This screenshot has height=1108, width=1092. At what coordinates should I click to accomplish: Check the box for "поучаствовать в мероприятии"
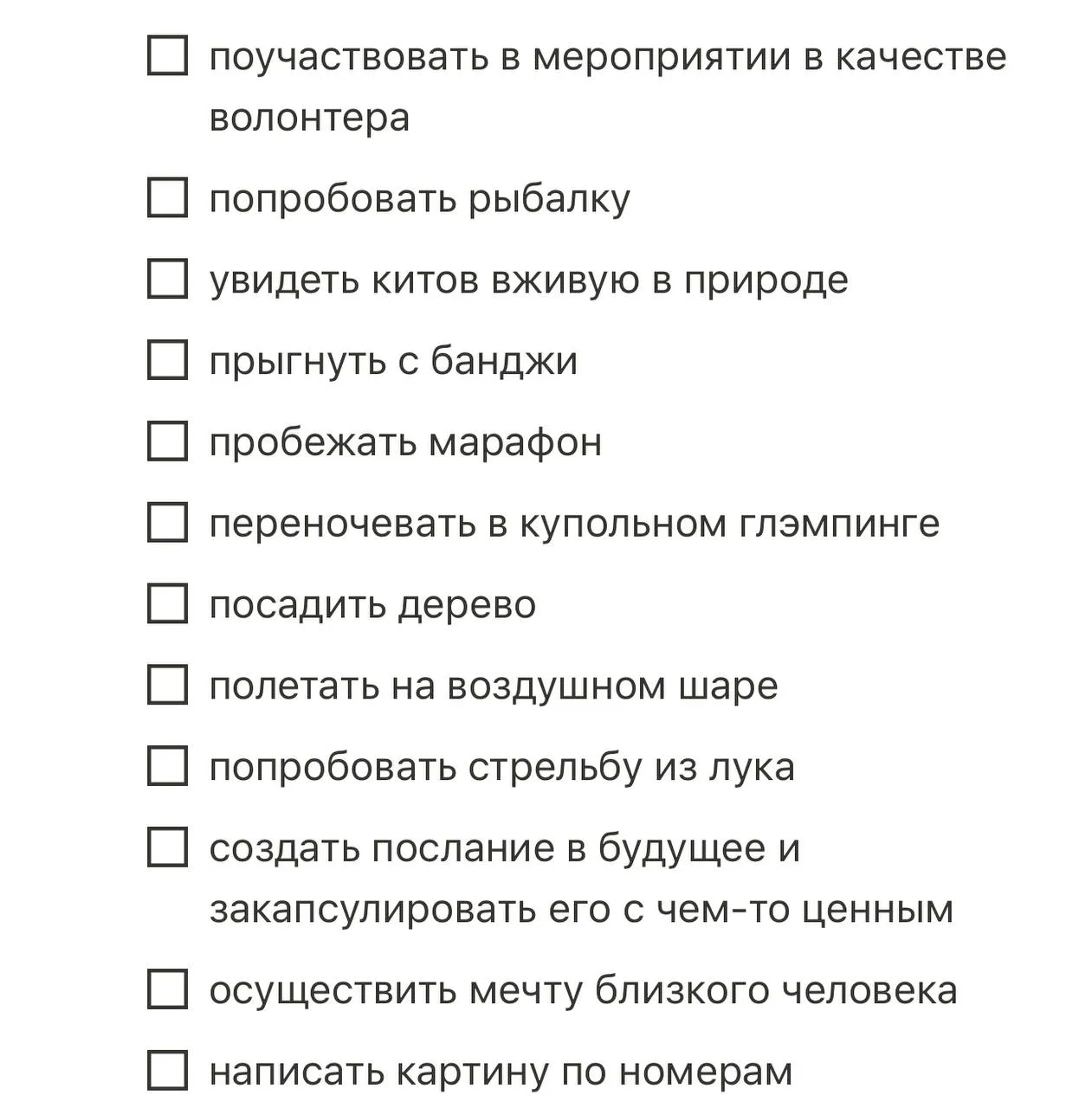[167, 55]
